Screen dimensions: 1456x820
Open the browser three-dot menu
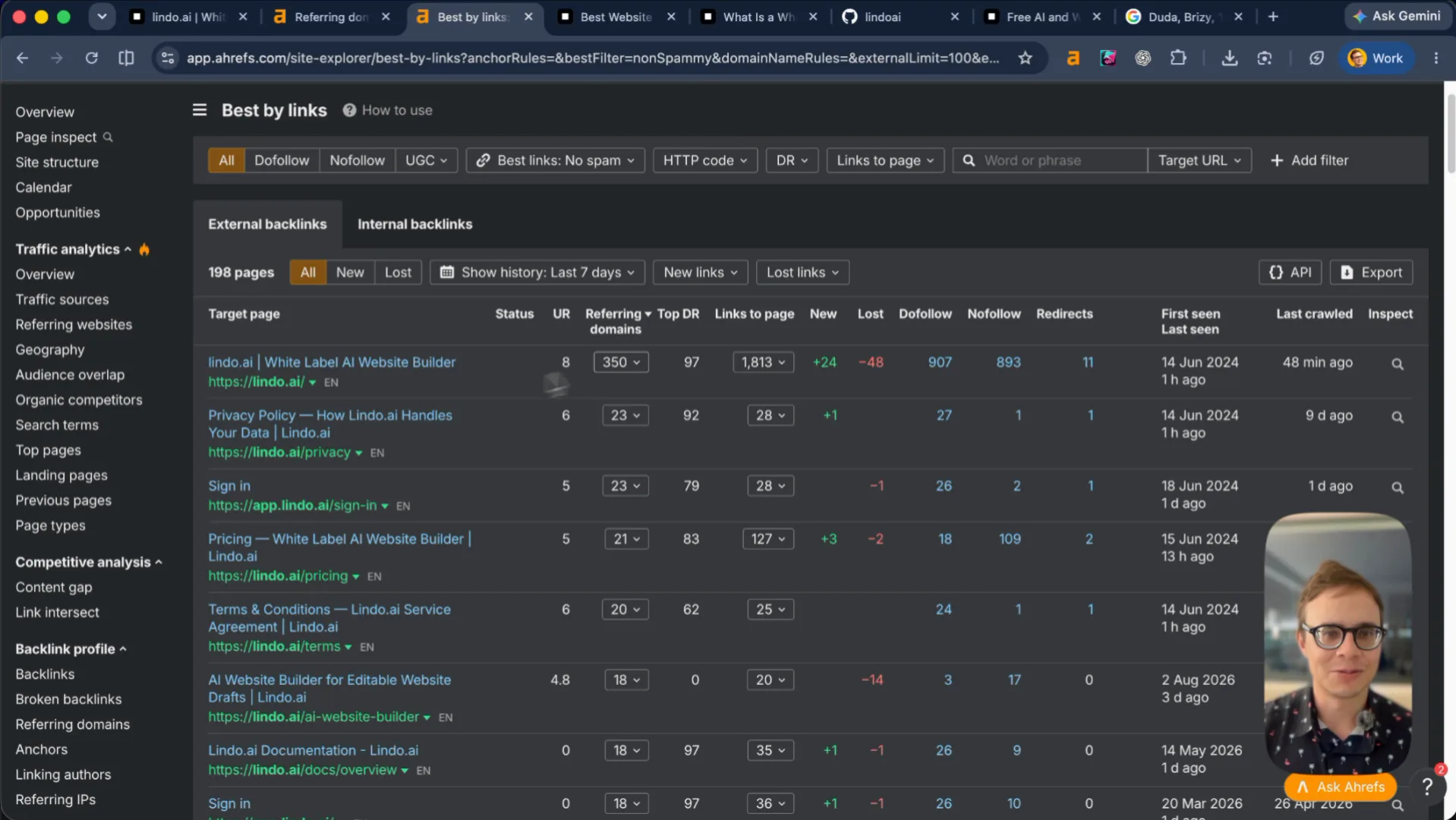[x=1436, y=58]
